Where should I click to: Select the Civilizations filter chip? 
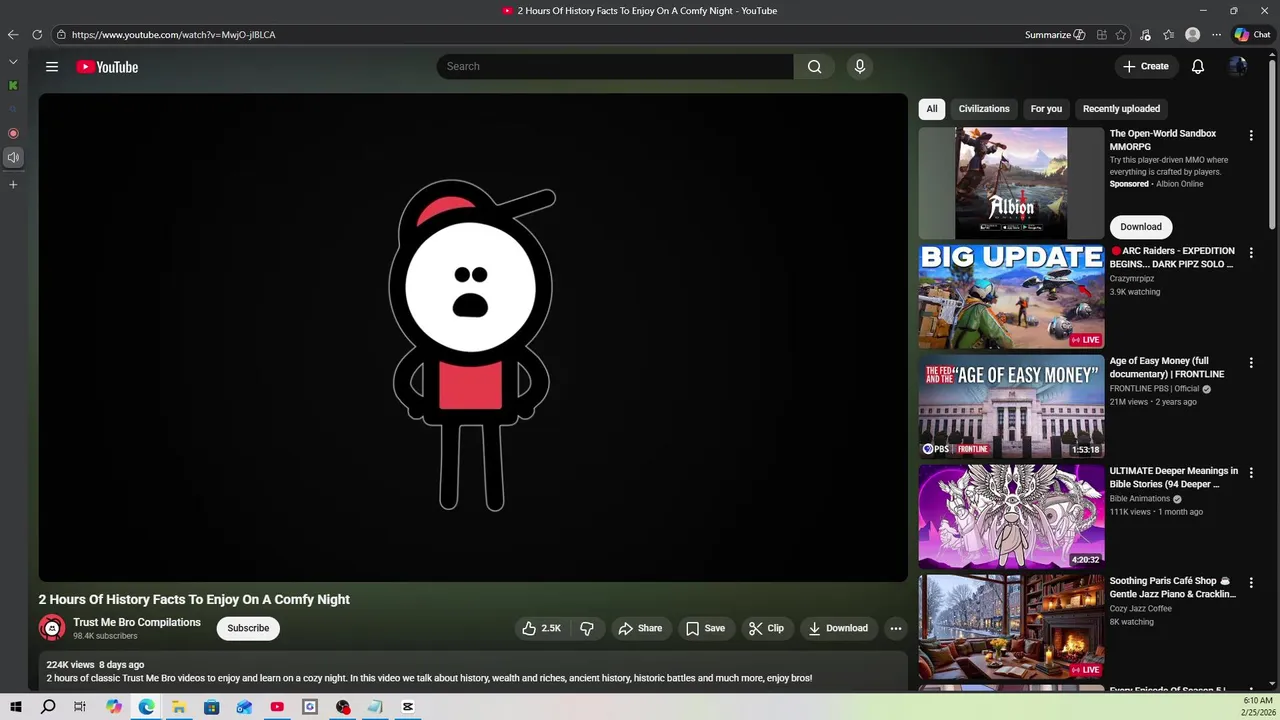pyautogui.click(x=984, y=109)
